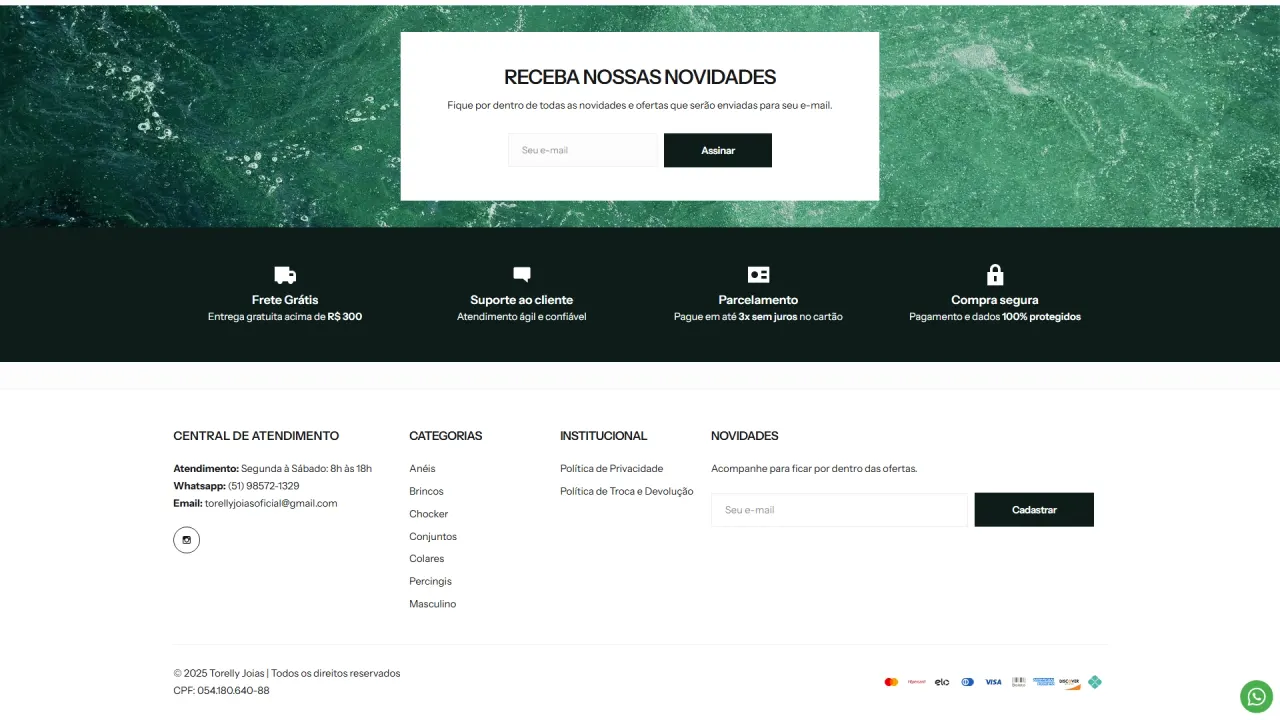Click the Pix payment icon
The height and width of the screenshot is (720, 1280).
pyautogui.click(x=1095, y=682)
